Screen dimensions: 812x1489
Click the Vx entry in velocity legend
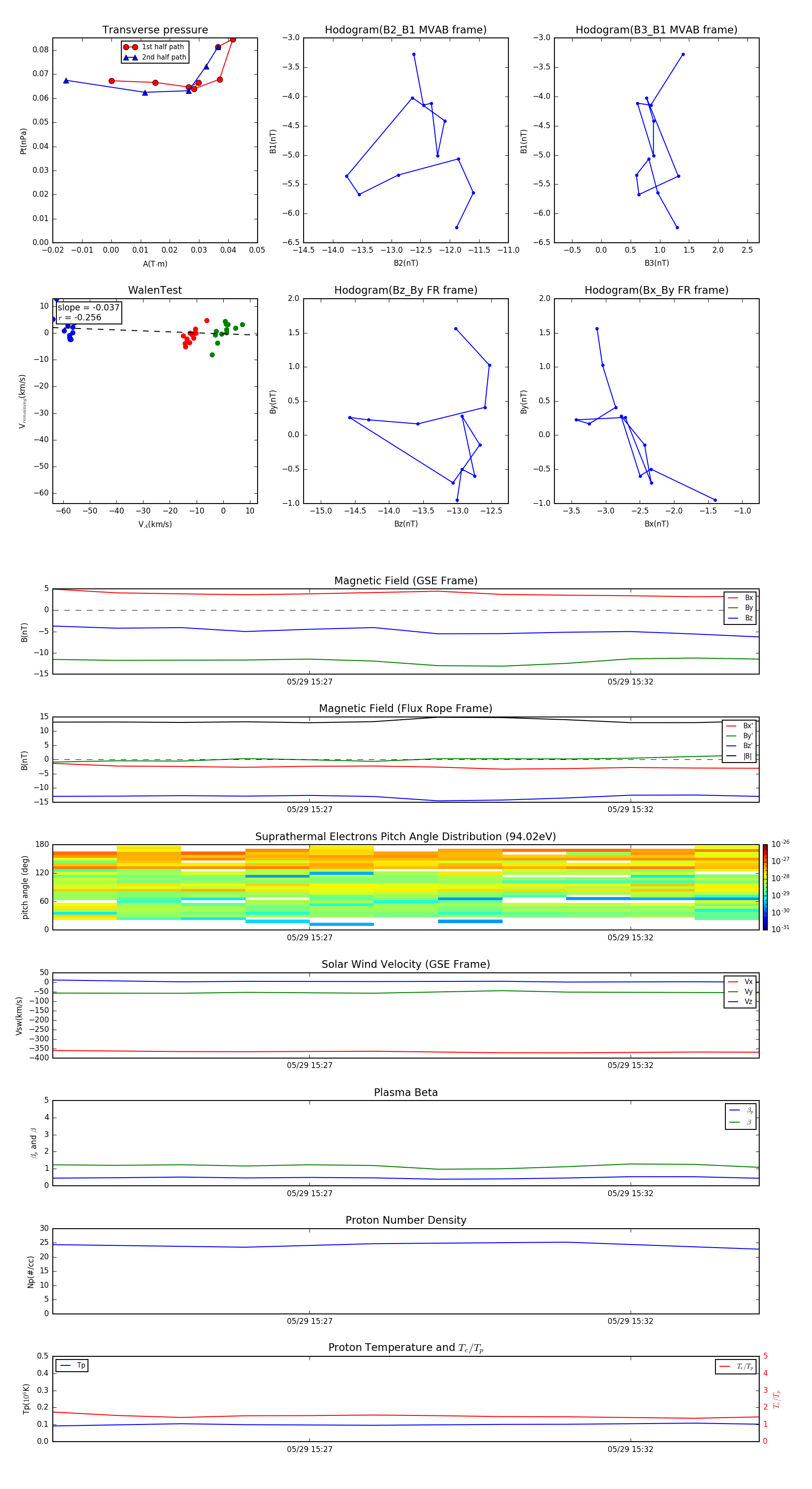[x=740, y=981]
